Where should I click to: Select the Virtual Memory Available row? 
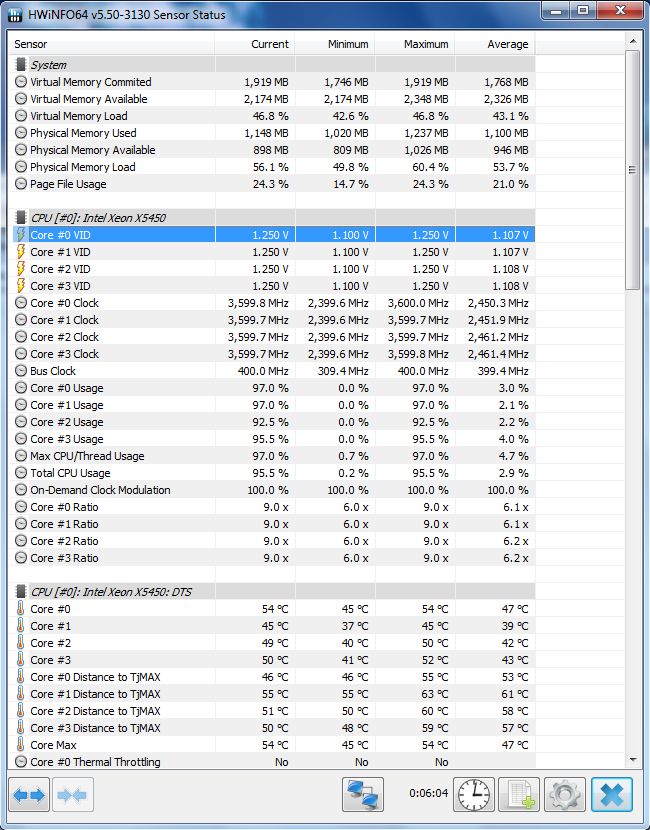point(272,98)
